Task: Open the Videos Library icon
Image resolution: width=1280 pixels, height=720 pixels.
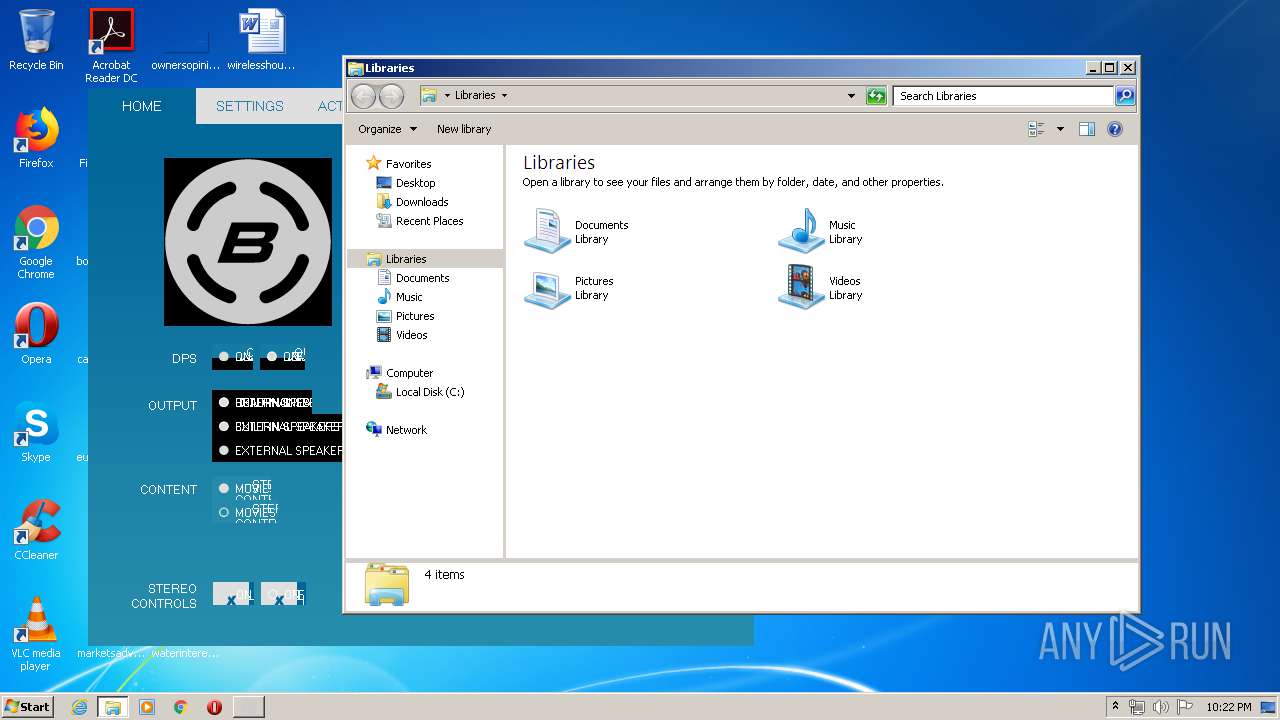Action: (801, 288)
